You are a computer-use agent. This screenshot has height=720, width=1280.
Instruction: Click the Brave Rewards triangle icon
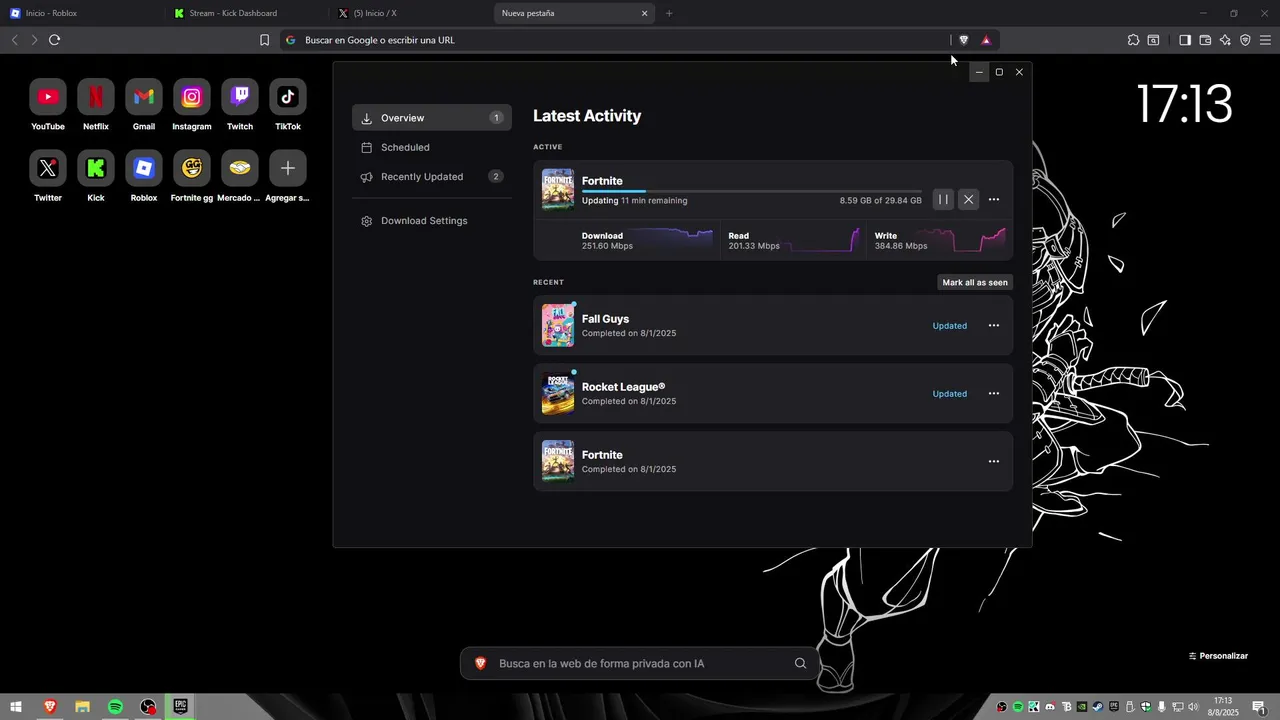[986, 40]
